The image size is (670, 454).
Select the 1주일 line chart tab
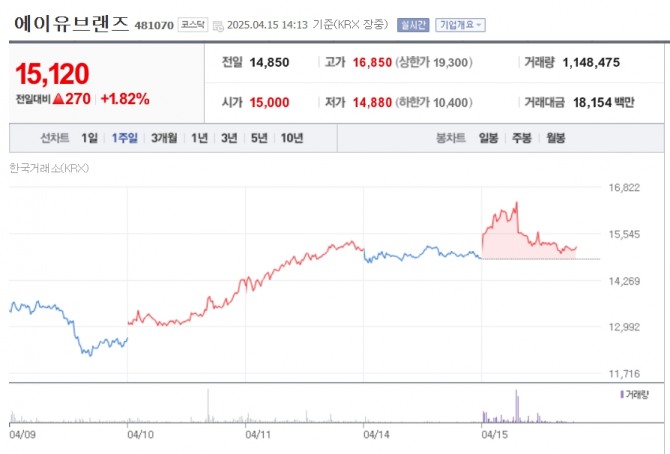click(x=124, y=138)
